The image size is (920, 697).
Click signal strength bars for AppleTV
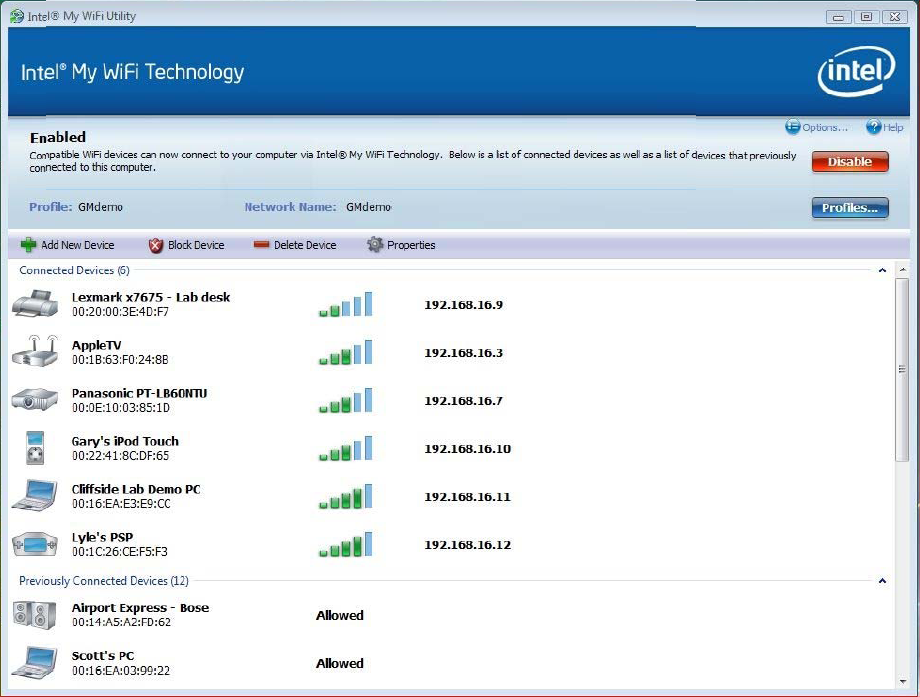(x=346, y=352)
